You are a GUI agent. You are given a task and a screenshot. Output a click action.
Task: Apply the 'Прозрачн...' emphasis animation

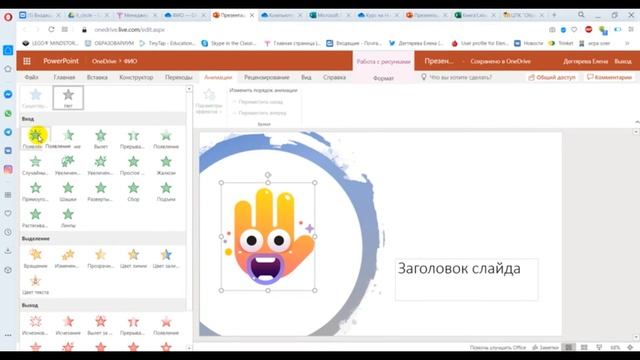coord(101,258)
